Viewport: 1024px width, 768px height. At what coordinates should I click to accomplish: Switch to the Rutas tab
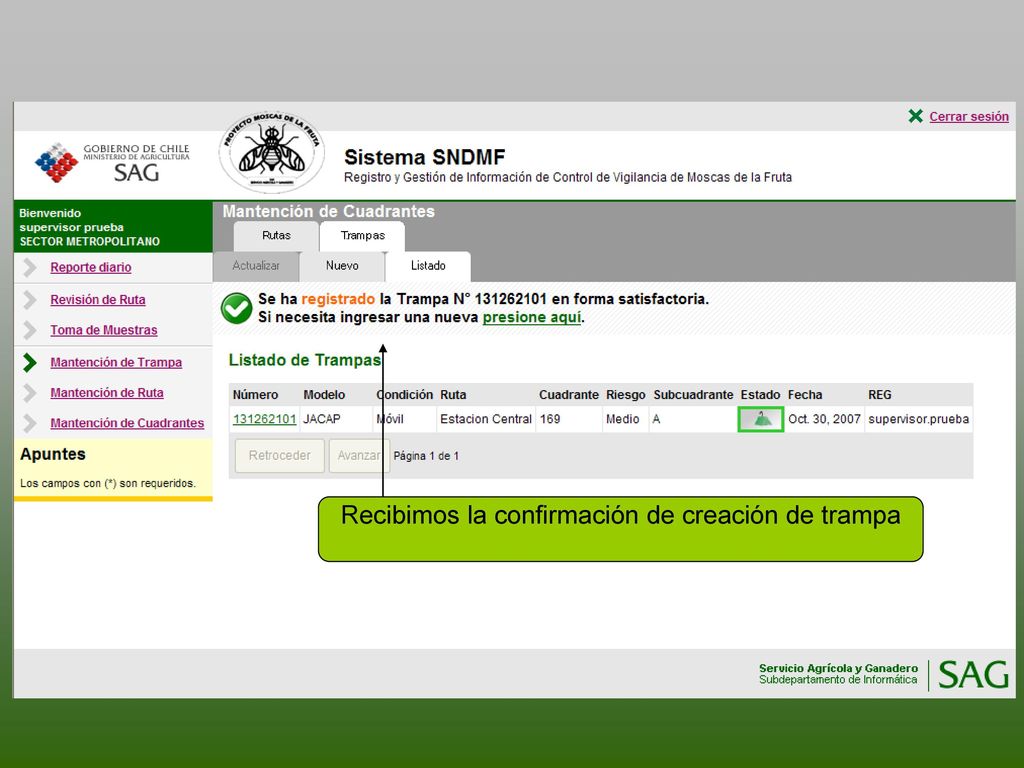pos(276,236)
